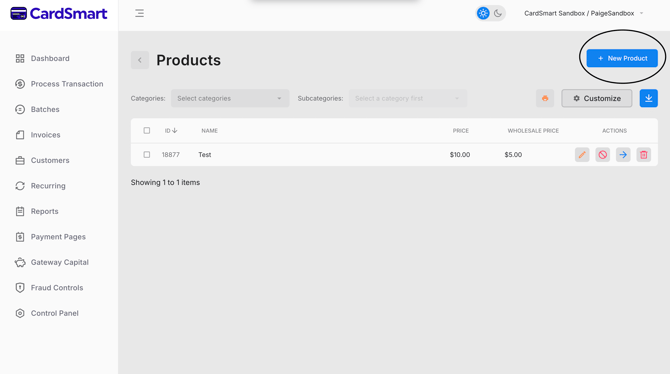
Task: Open Reports from the sidebar
Action: click(37, 211)
